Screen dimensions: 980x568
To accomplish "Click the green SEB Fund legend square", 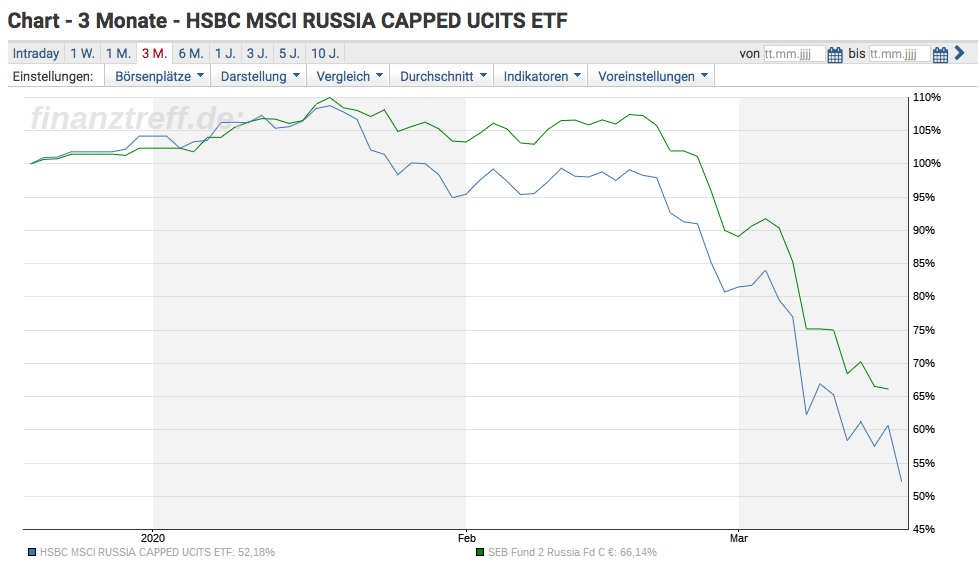I will click(x=481, y=552).
